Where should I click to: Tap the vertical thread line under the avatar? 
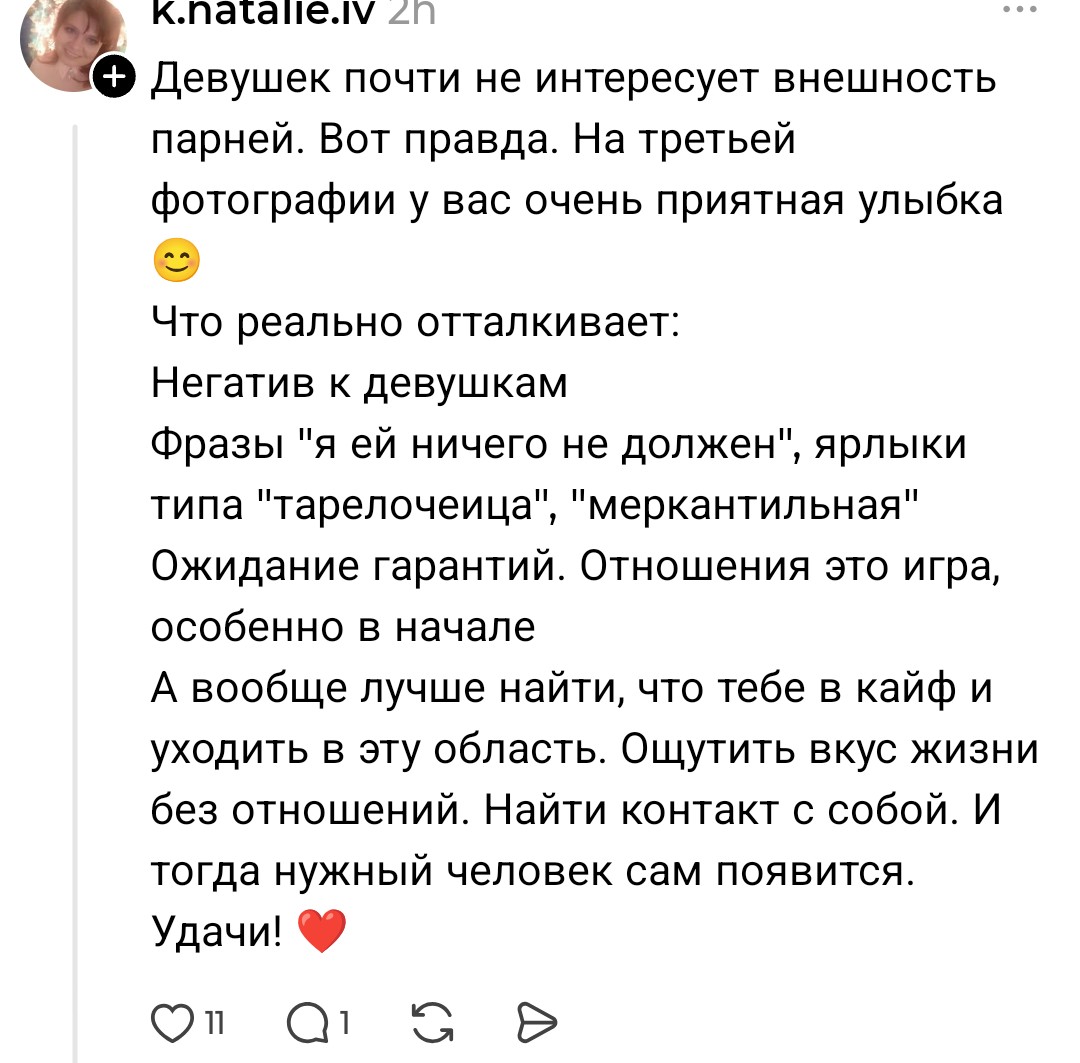pyautogui.click(x=77, y=600)
